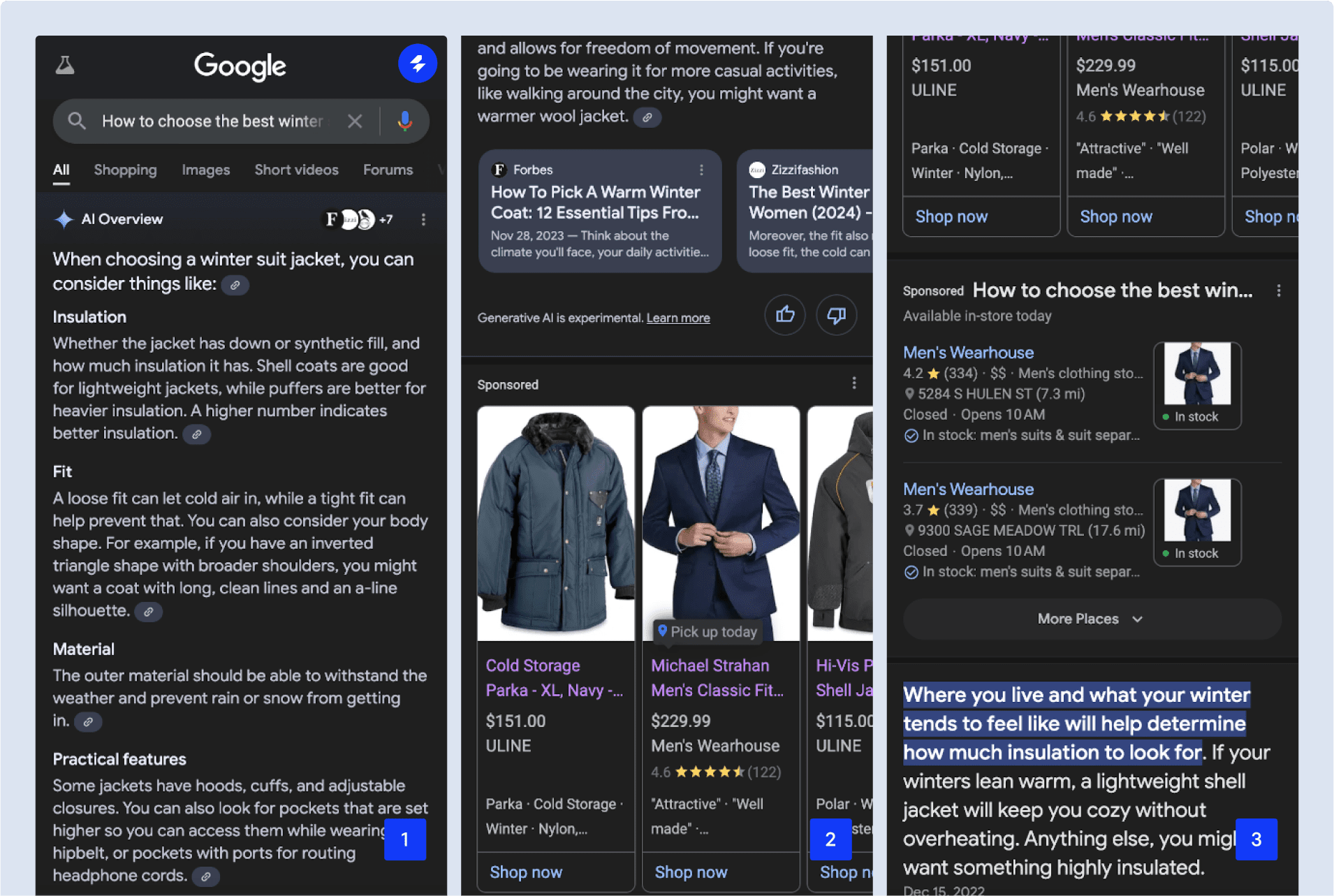Open Sponsored products three-dot menu
This screenshot has height=896, width=1334.
pos(853,383)
